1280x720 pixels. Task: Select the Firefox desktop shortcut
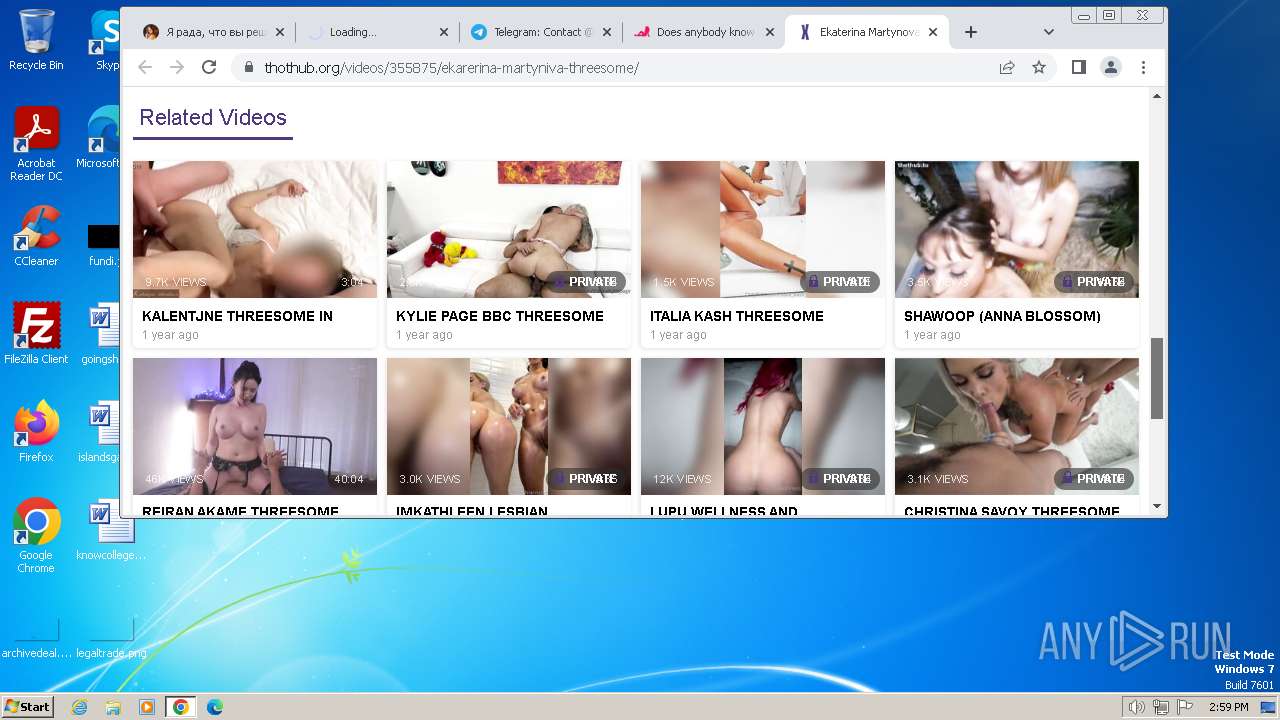[x=36, y=432]
